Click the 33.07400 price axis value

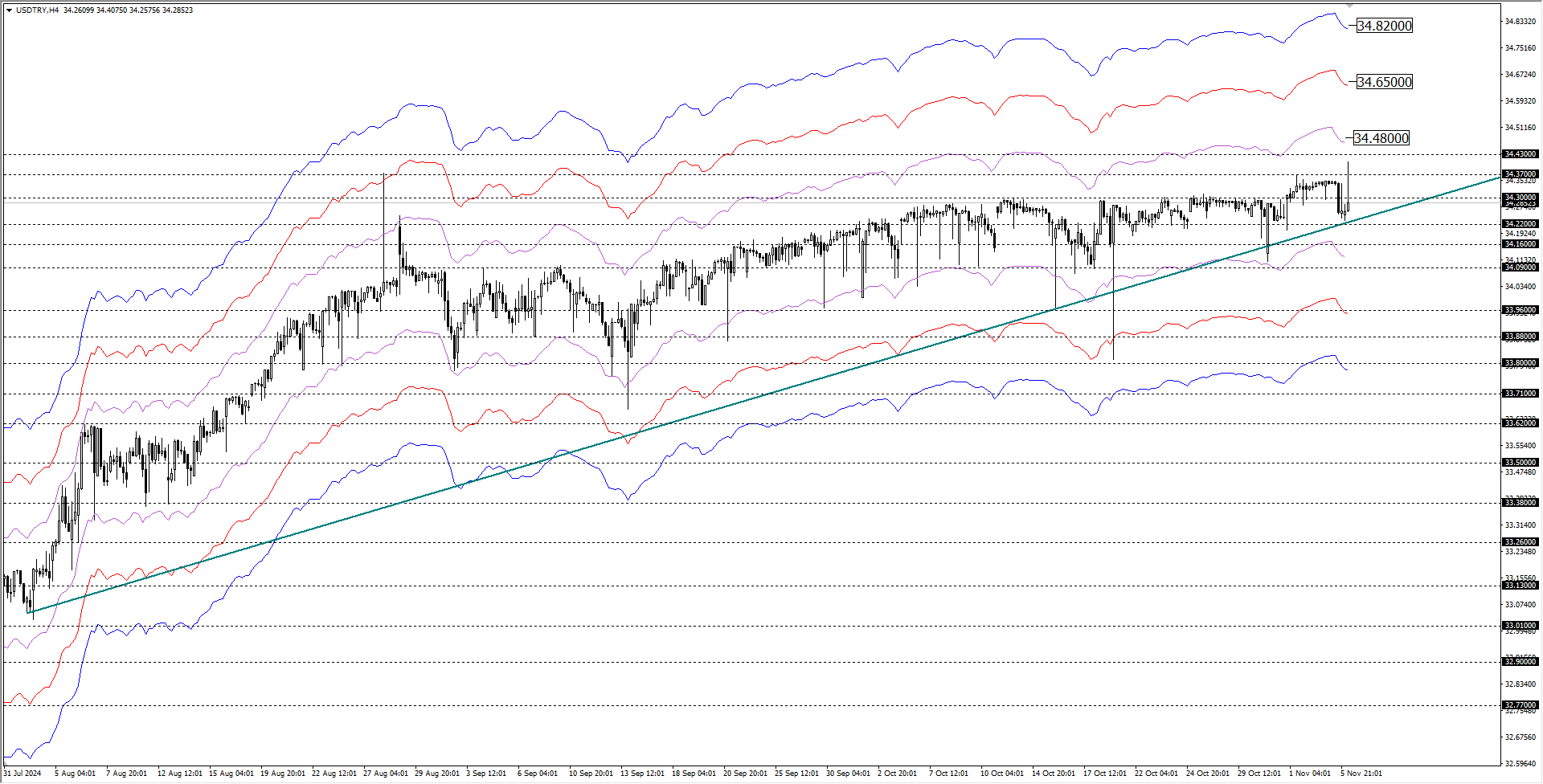1520,605
